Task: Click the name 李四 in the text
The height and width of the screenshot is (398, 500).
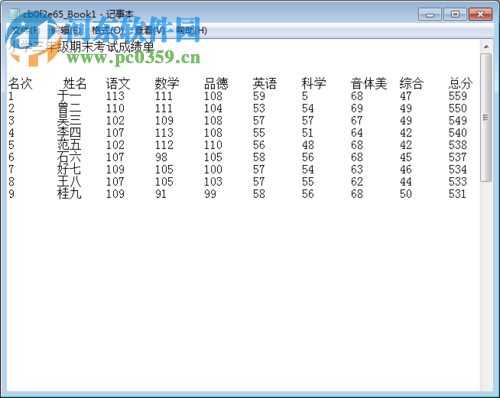Action: 69,133
